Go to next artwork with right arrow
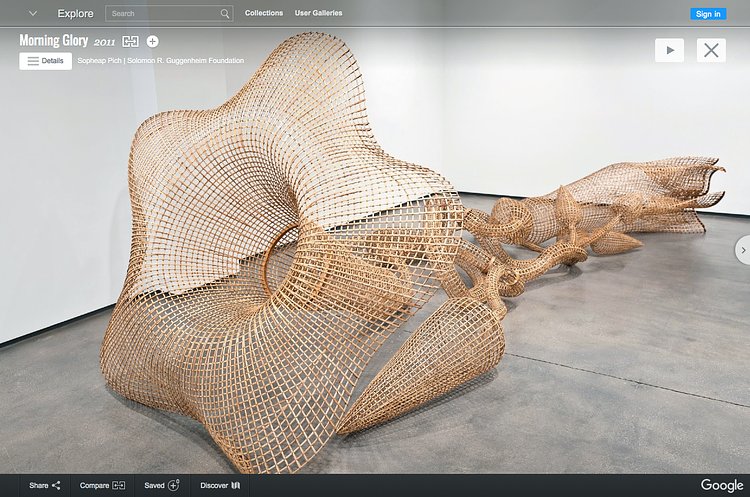750x497 pixels. pyautogui.click(x=741, y=249)
